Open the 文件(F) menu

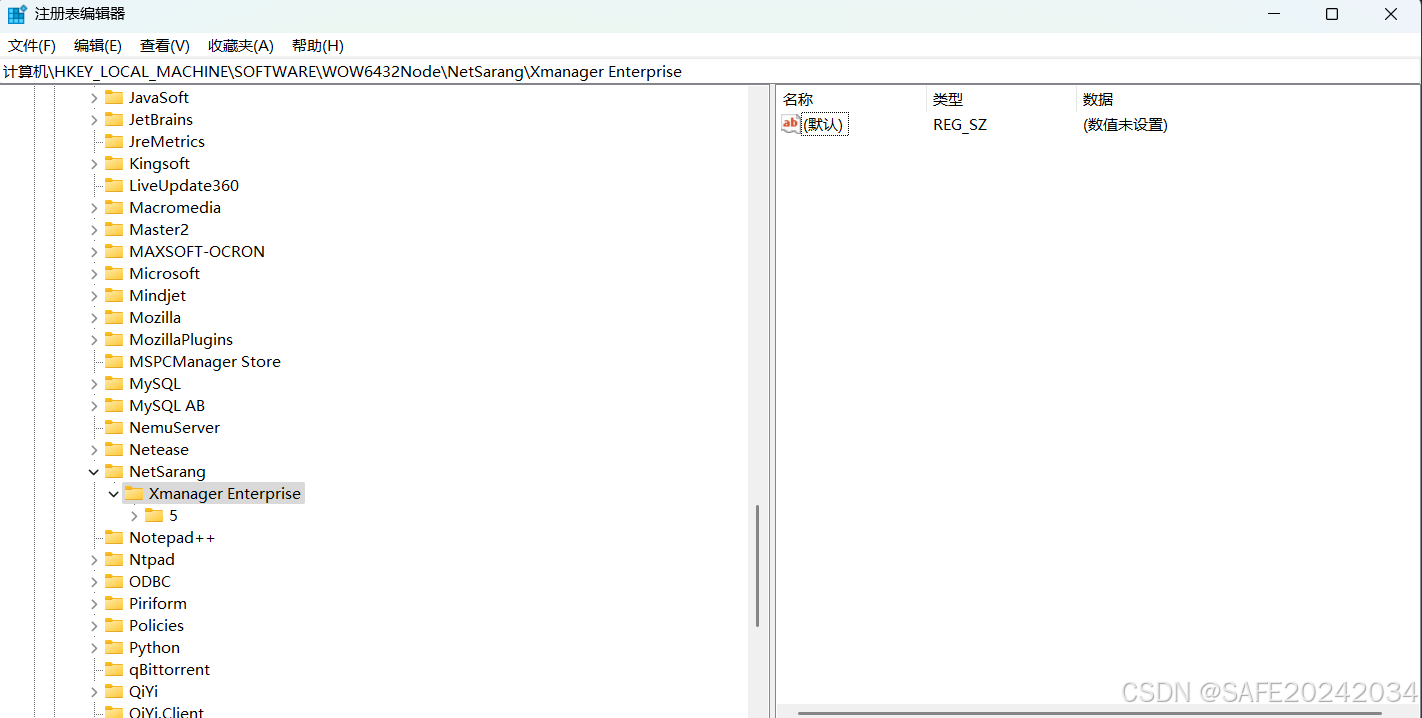tap(32, 46)
